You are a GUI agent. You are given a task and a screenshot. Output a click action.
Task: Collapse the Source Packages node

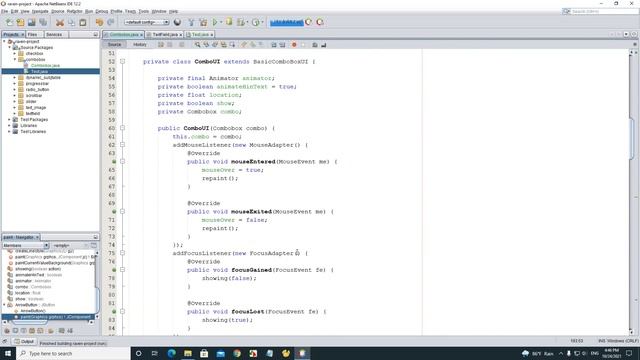click(x=10, y=48)
